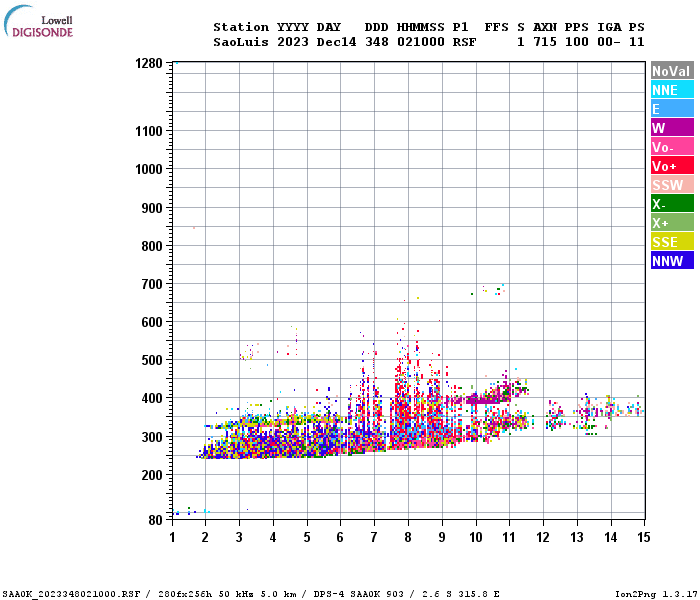Select the Vo- pink legend swatch
The image size is (700, 600).
pyautogui.click(x=672, y=146)
